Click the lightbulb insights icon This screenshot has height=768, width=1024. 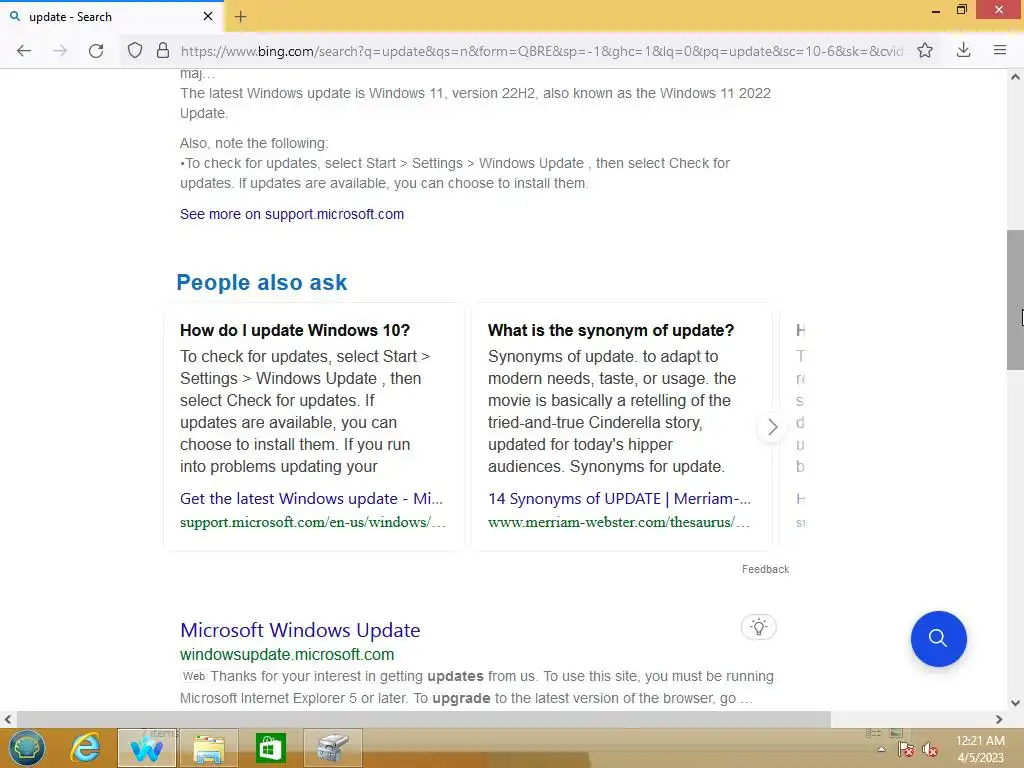coord(758,628)
